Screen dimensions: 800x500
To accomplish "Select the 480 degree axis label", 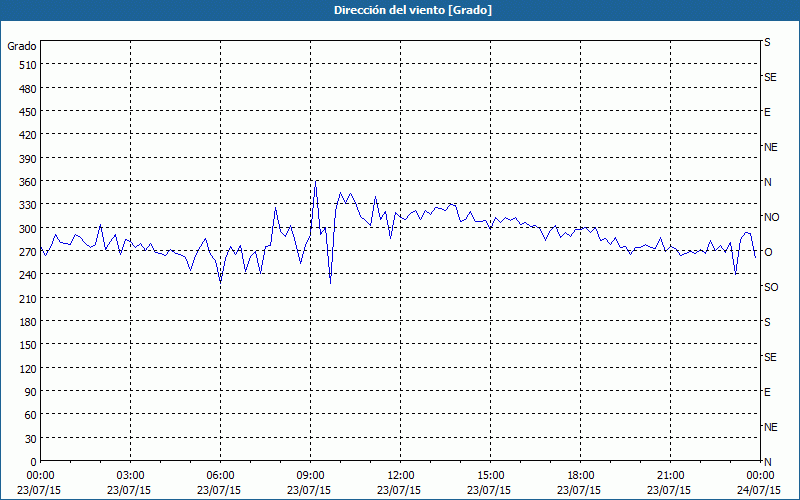I will 28,89.
